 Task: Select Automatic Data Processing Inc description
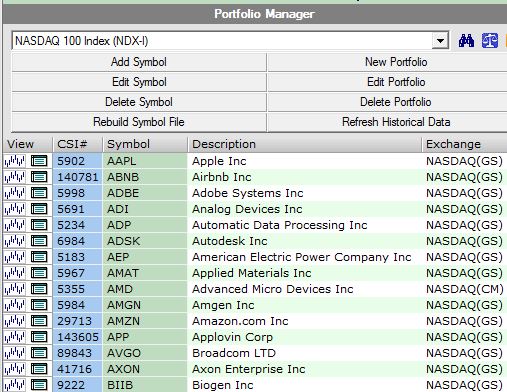click(x=280, y=225)
